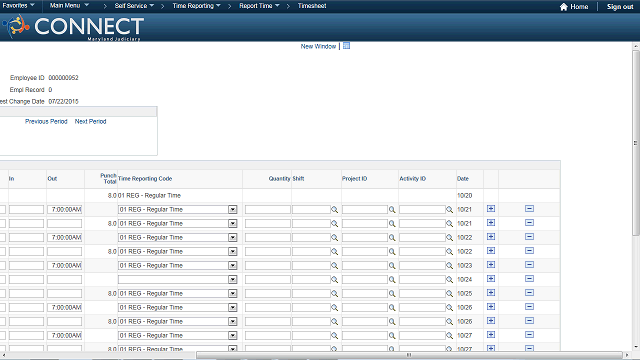Open the Favorites menu
The width and height of the screenshot is (640, 360).
tap(18, 6)
